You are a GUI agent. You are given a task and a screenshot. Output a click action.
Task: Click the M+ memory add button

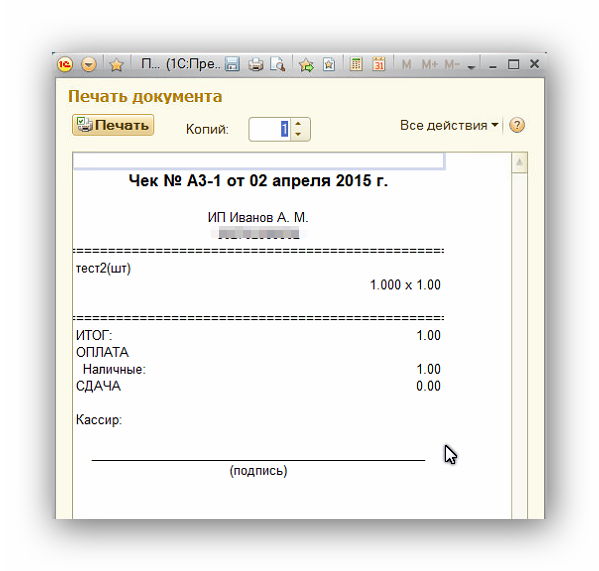[430, 65]
